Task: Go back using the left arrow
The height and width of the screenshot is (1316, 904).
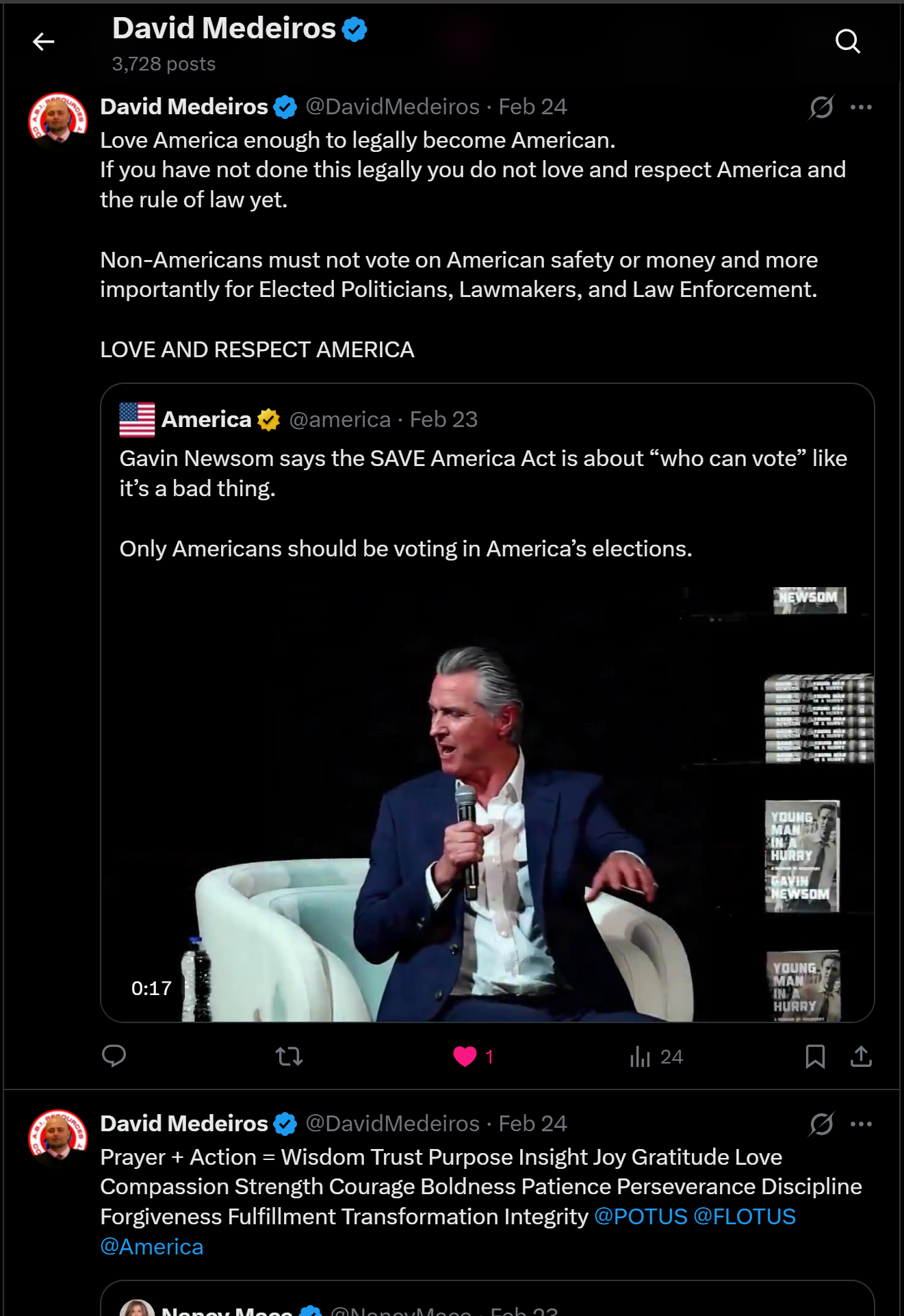Action: tap(43, 42)
